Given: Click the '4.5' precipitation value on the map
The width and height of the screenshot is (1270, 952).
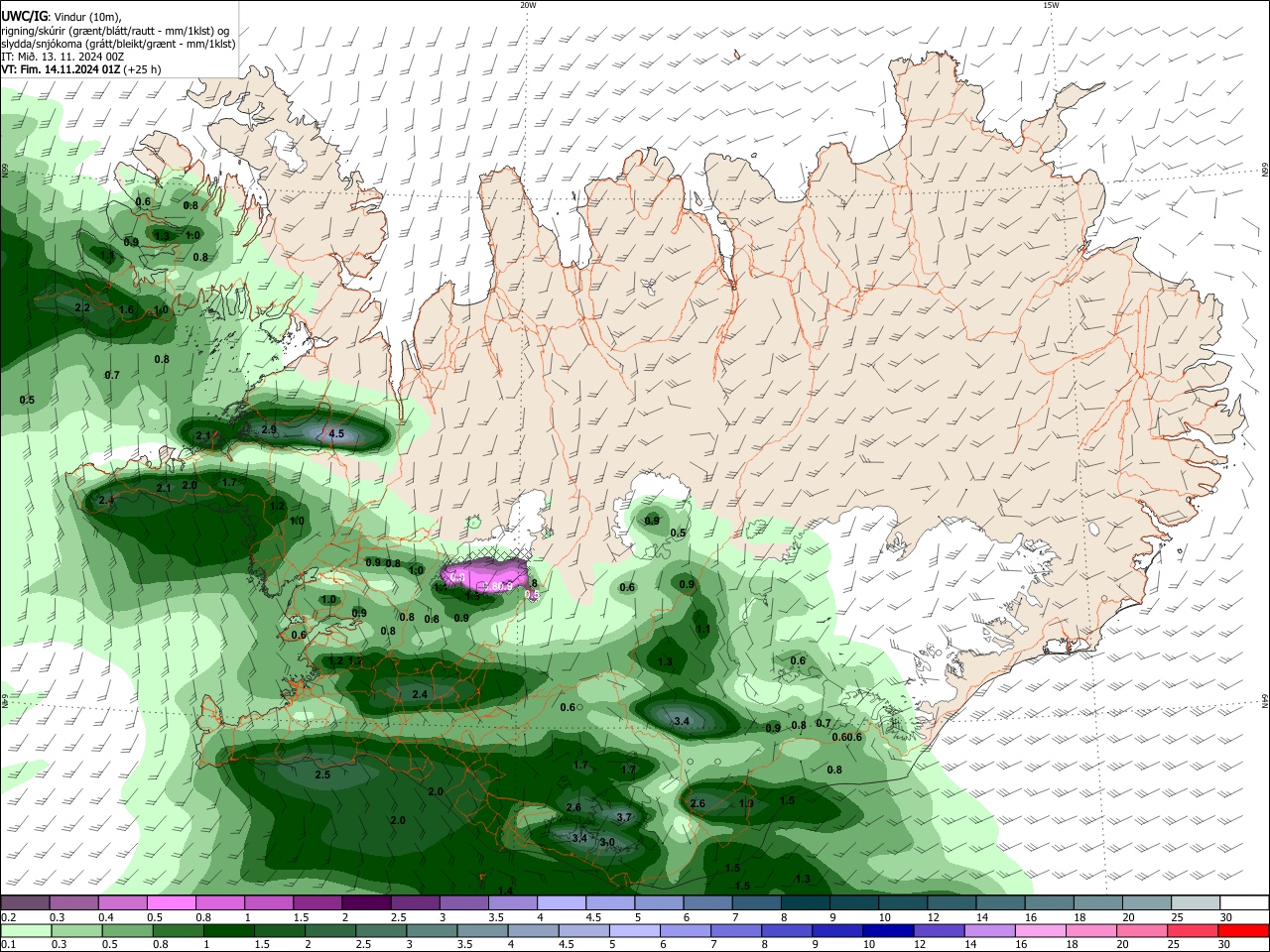Looking at the screenshot, I should pos(336,434).
